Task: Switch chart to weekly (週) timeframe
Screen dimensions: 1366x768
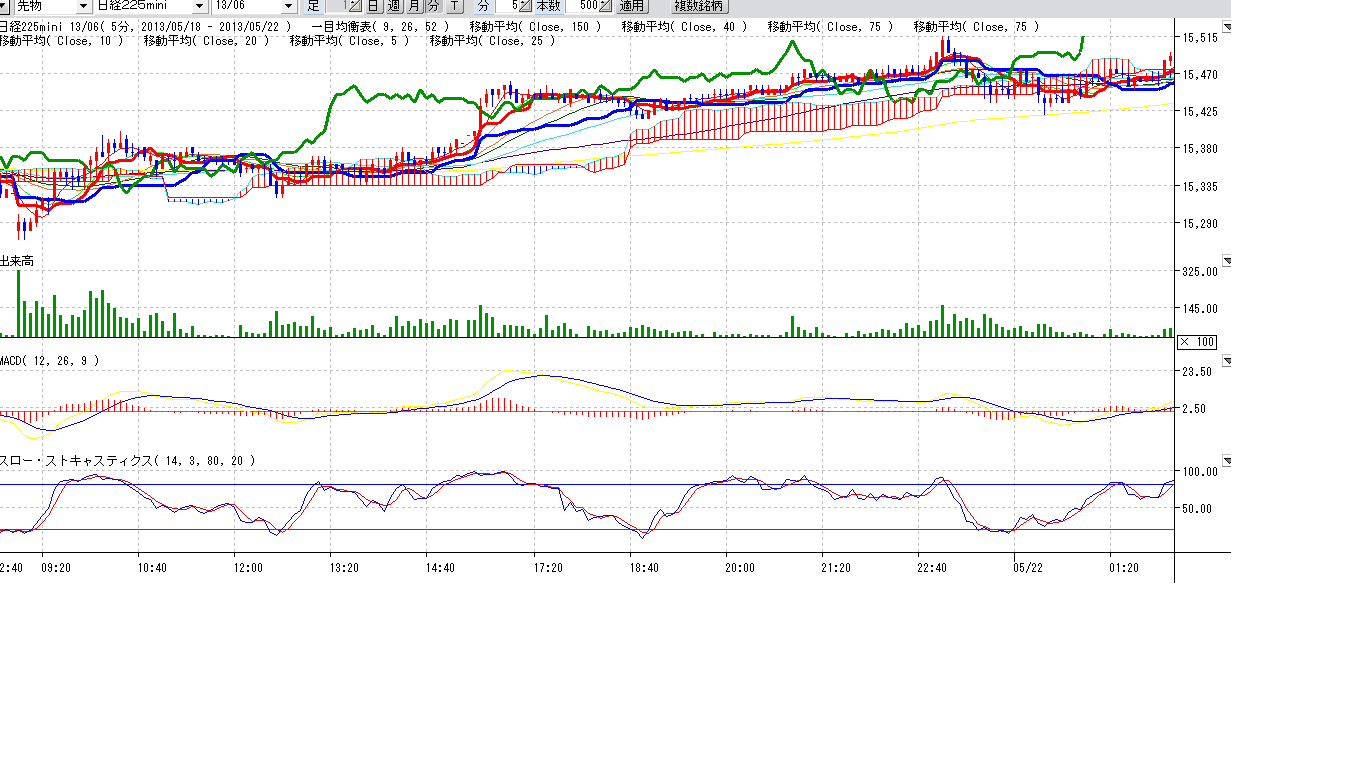Action: pos(394,6)
